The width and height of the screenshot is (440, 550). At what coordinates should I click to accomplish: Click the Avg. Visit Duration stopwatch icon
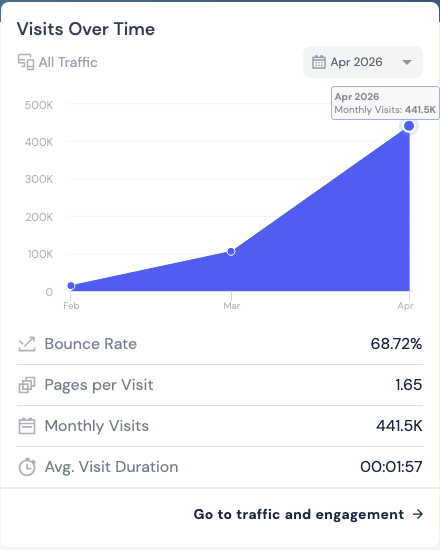pos(27,467)
